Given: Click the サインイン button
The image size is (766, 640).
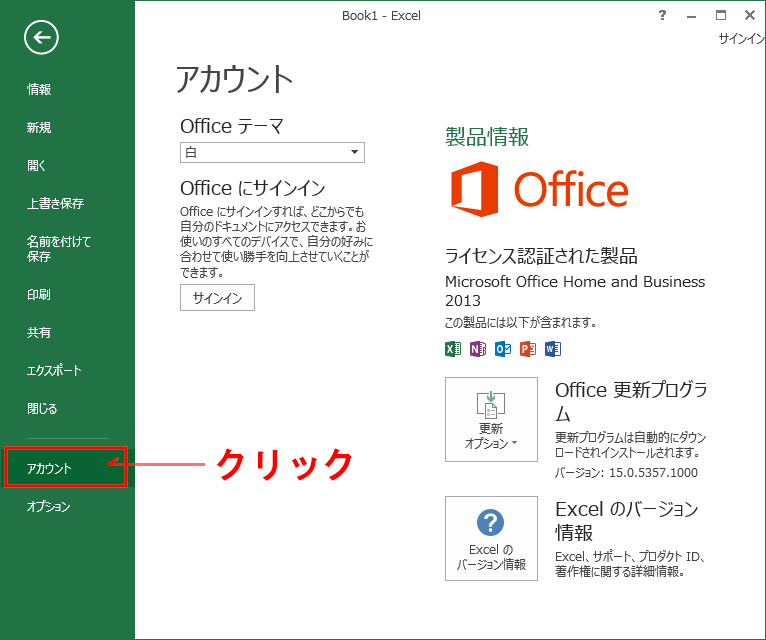Looking at the screenshot, I should (x=217, y=298).
